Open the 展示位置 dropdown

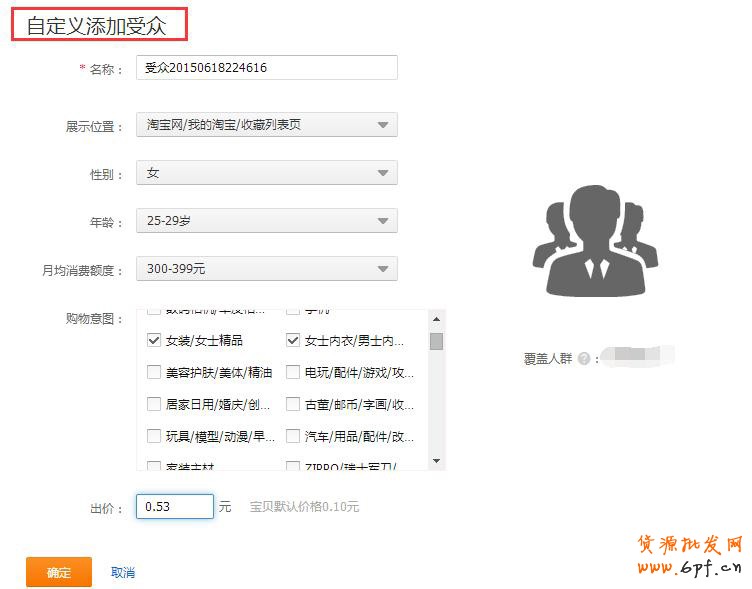coord(267,125)
